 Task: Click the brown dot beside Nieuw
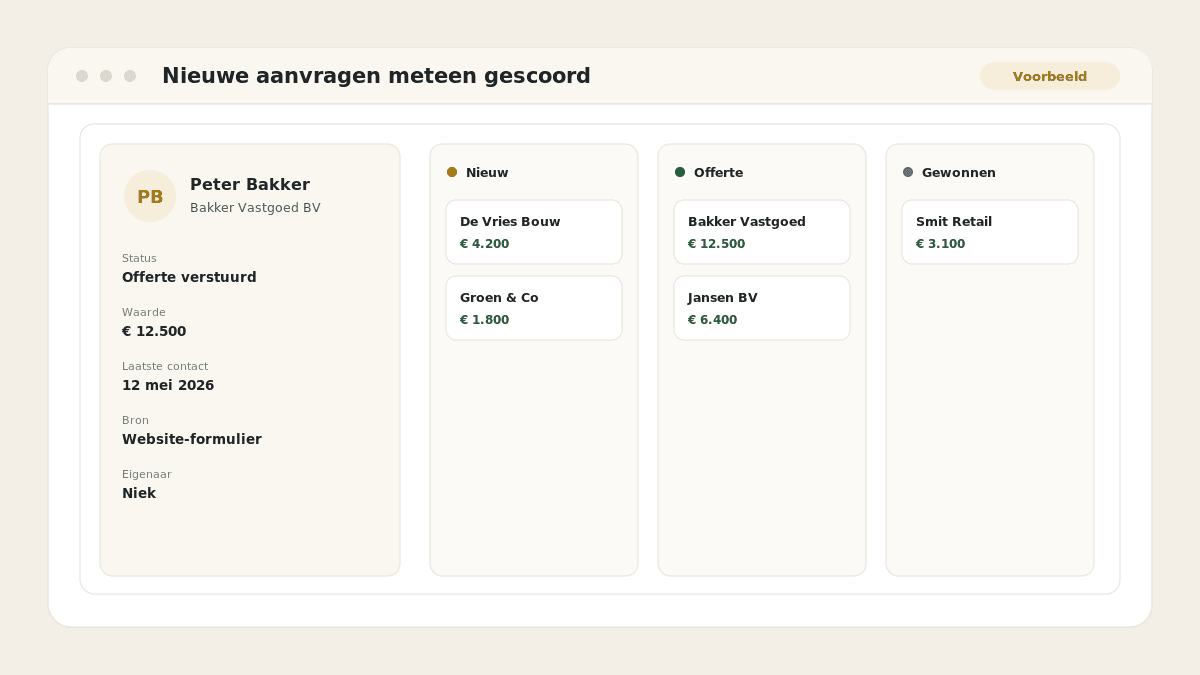click(452, 172)
